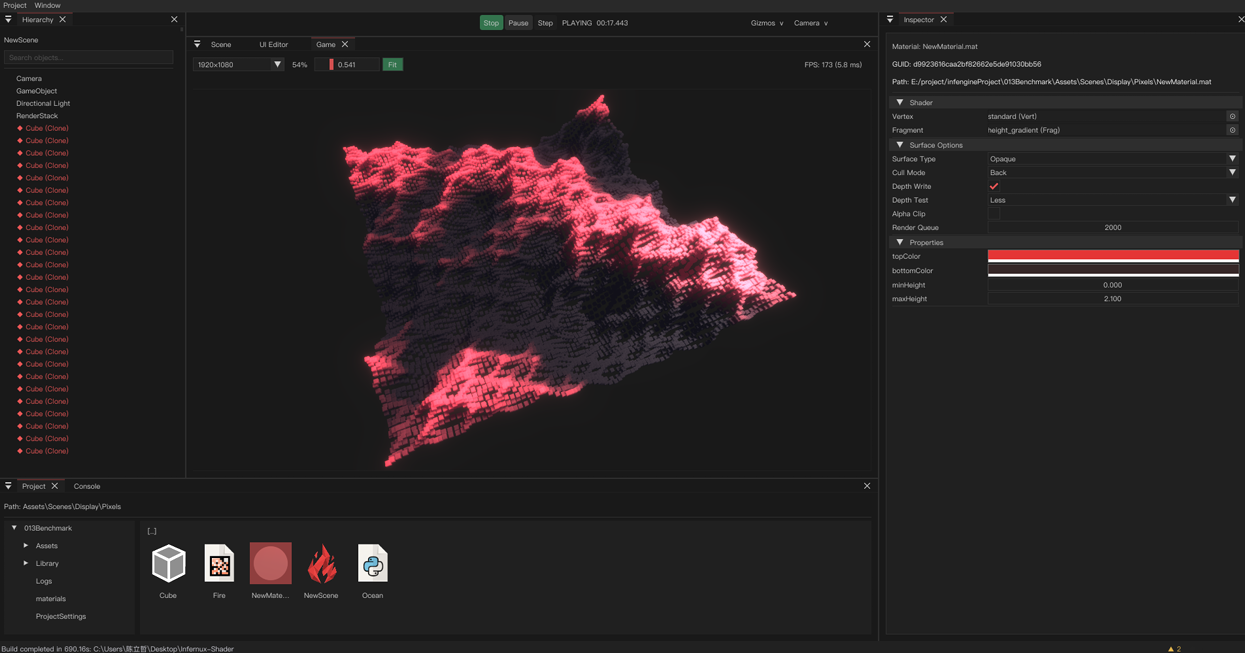This screenshot has width=1245, height=653.
Task: Click the Fragment shader gear icon
Action: click(1233, 130)
